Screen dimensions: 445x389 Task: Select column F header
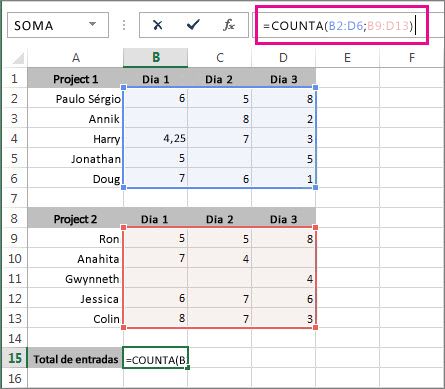[x=412, y=58]
